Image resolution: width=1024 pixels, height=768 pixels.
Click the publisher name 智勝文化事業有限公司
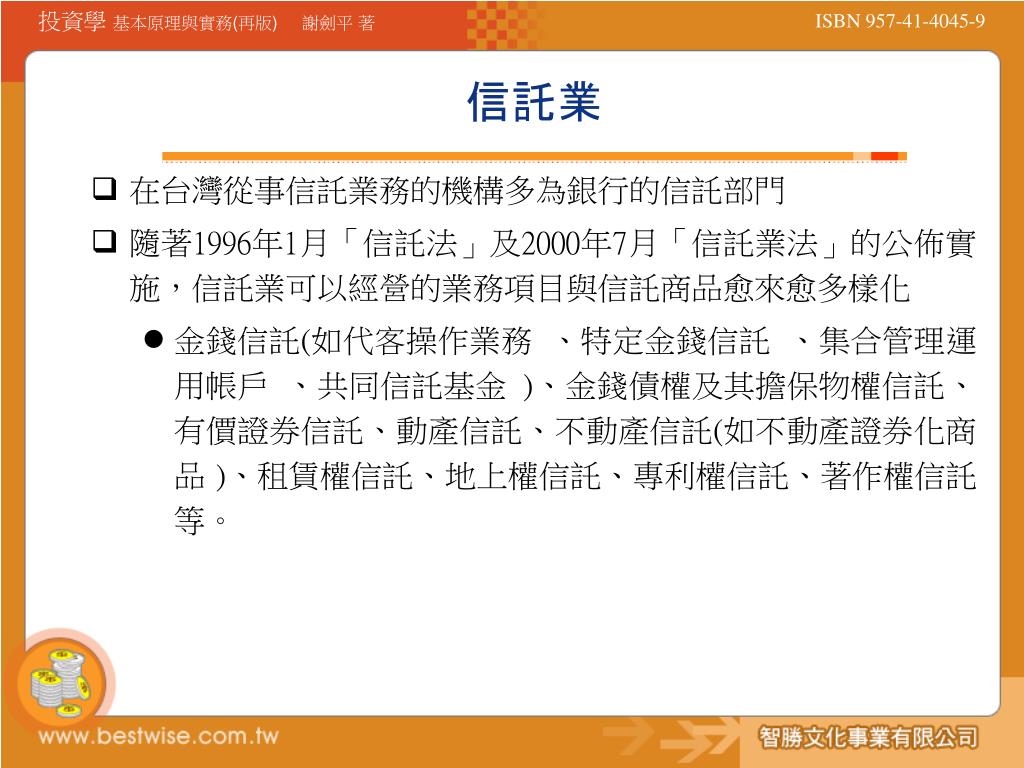pos(868,737)
